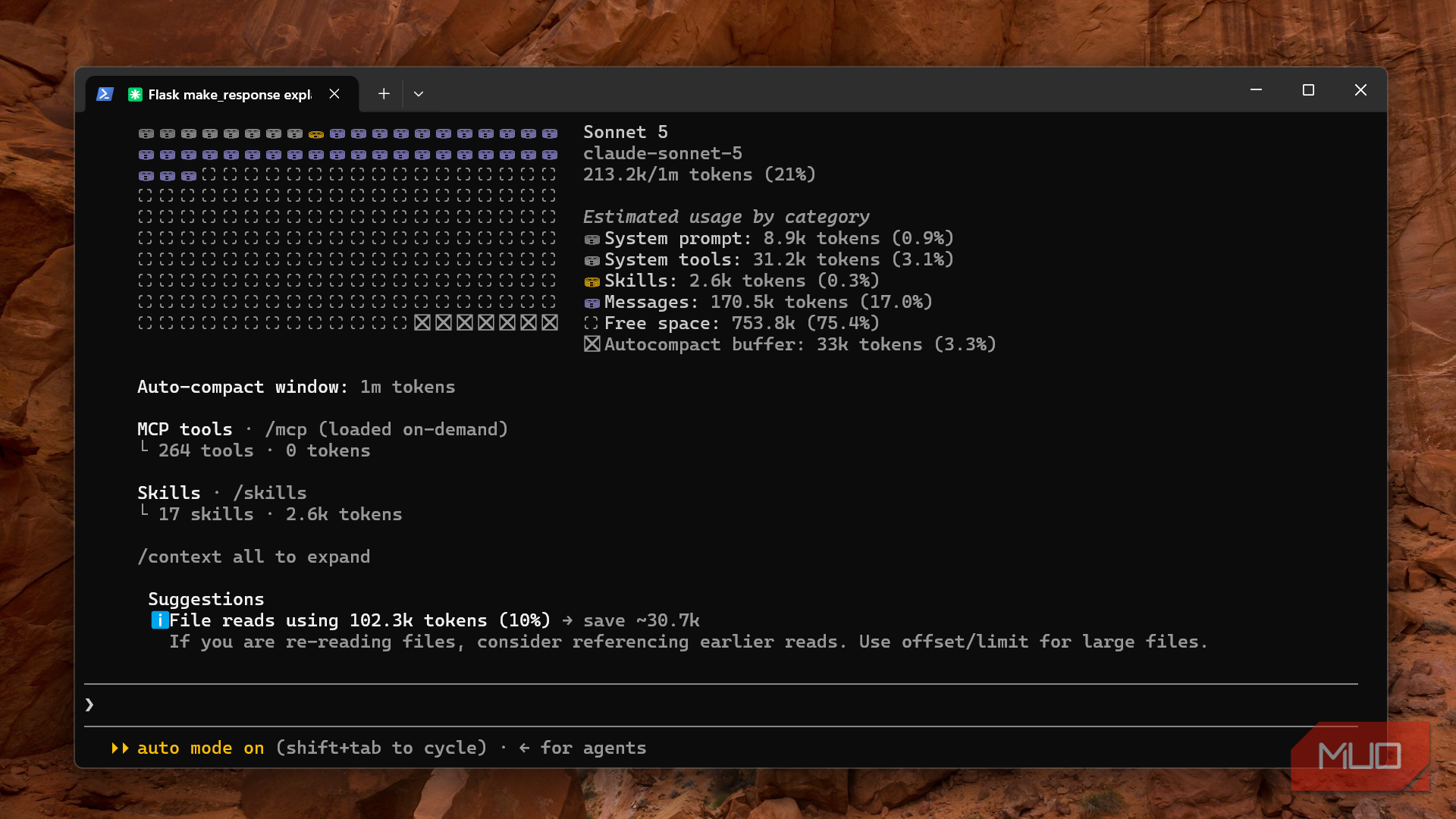This screenshot has width=1456, height=819.
Task: Click the blue info icon under Suggestions
Action: click(159, 620)
